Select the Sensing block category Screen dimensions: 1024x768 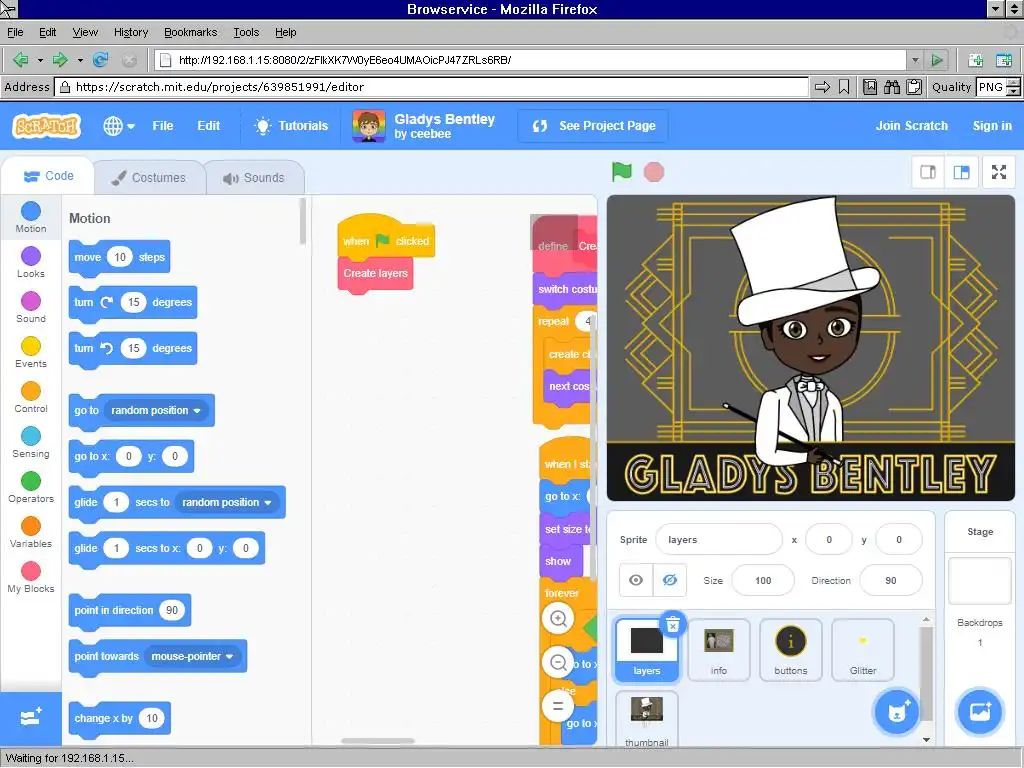pos(31,443)
